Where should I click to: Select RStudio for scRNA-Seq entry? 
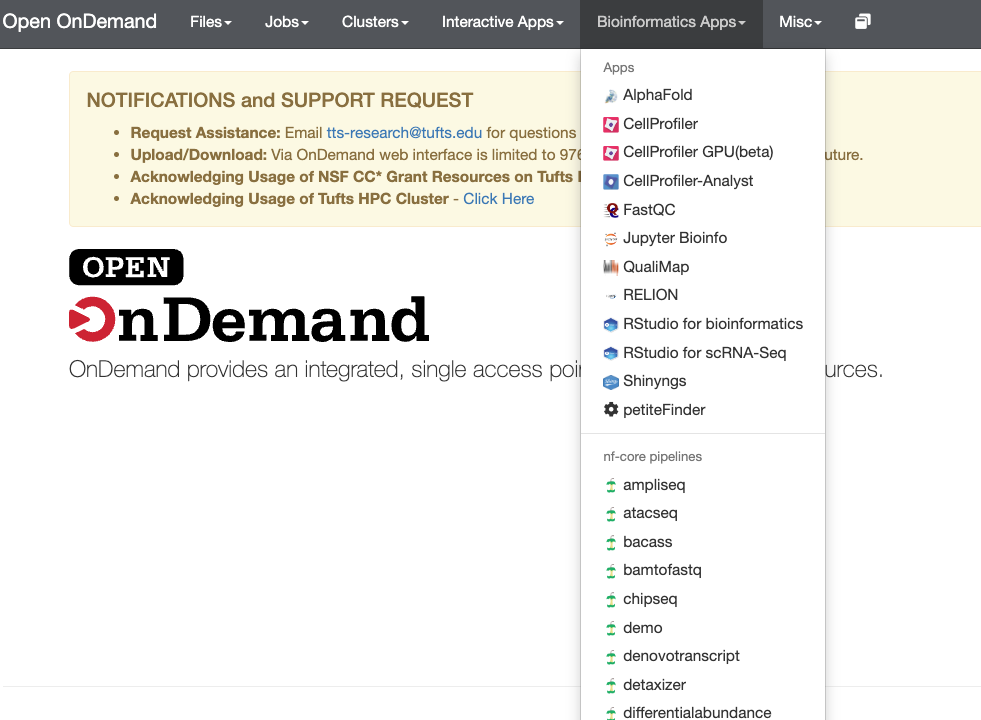703,353
